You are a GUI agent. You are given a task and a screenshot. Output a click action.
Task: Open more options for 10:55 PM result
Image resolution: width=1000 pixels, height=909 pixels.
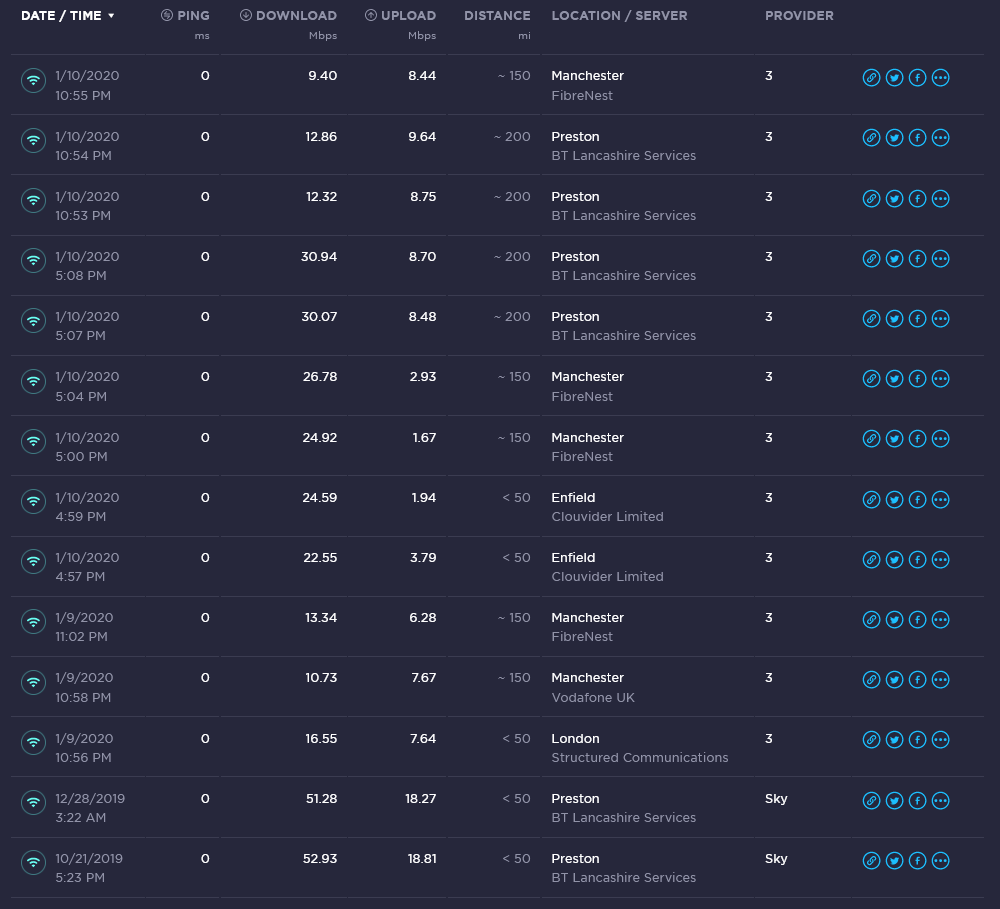pyautogui.click(x=941, y=78)
